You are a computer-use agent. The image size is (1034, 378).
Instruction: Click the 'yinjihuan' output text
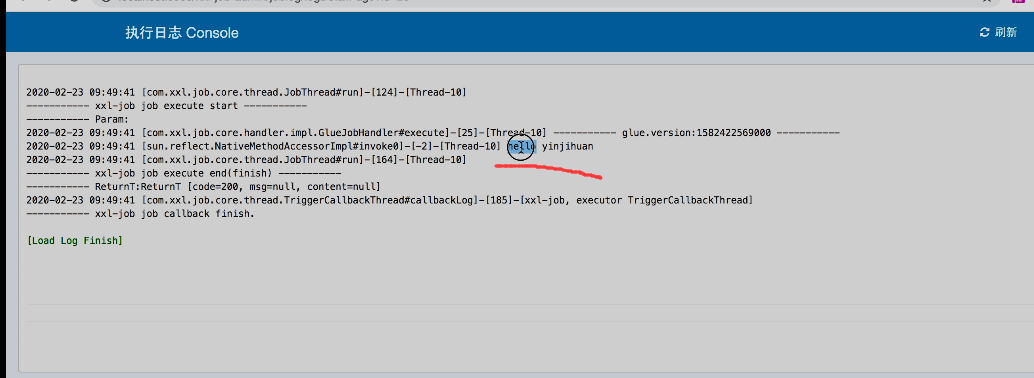point(568,146)
